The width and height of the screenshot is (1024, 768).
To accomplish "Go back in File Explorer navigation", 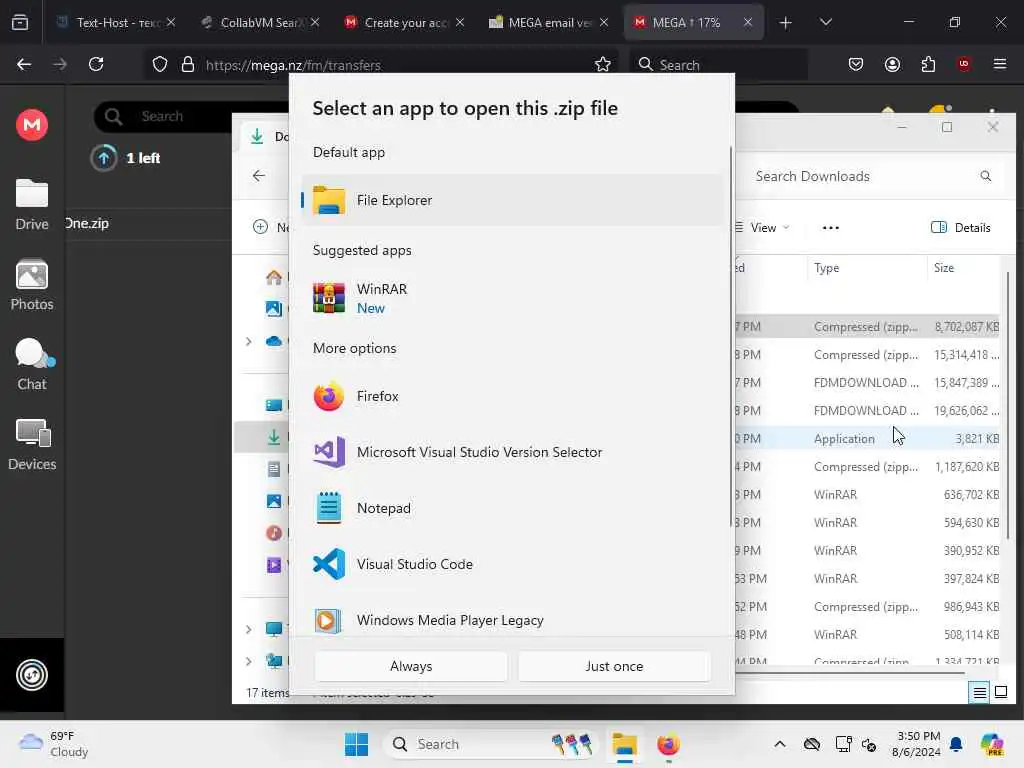I will coord(259,176).
